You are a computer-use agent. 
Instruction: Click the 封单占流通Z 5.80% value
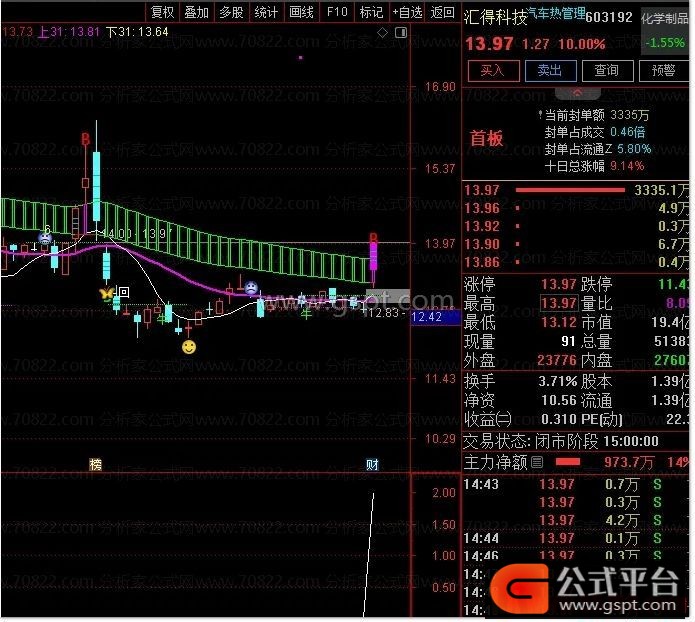634,149
